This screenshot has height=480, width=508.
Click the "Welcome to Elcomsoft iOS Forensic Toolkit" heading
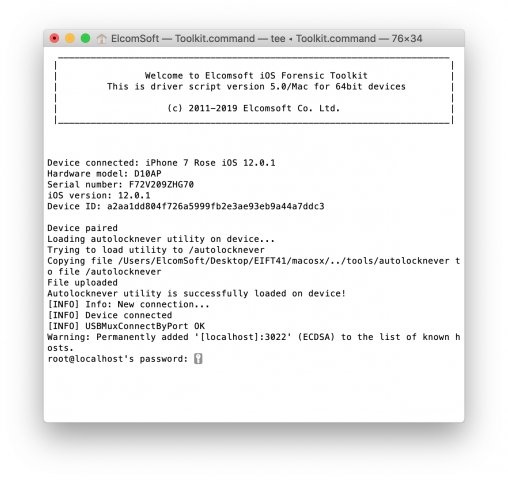[x=256, y=76]
